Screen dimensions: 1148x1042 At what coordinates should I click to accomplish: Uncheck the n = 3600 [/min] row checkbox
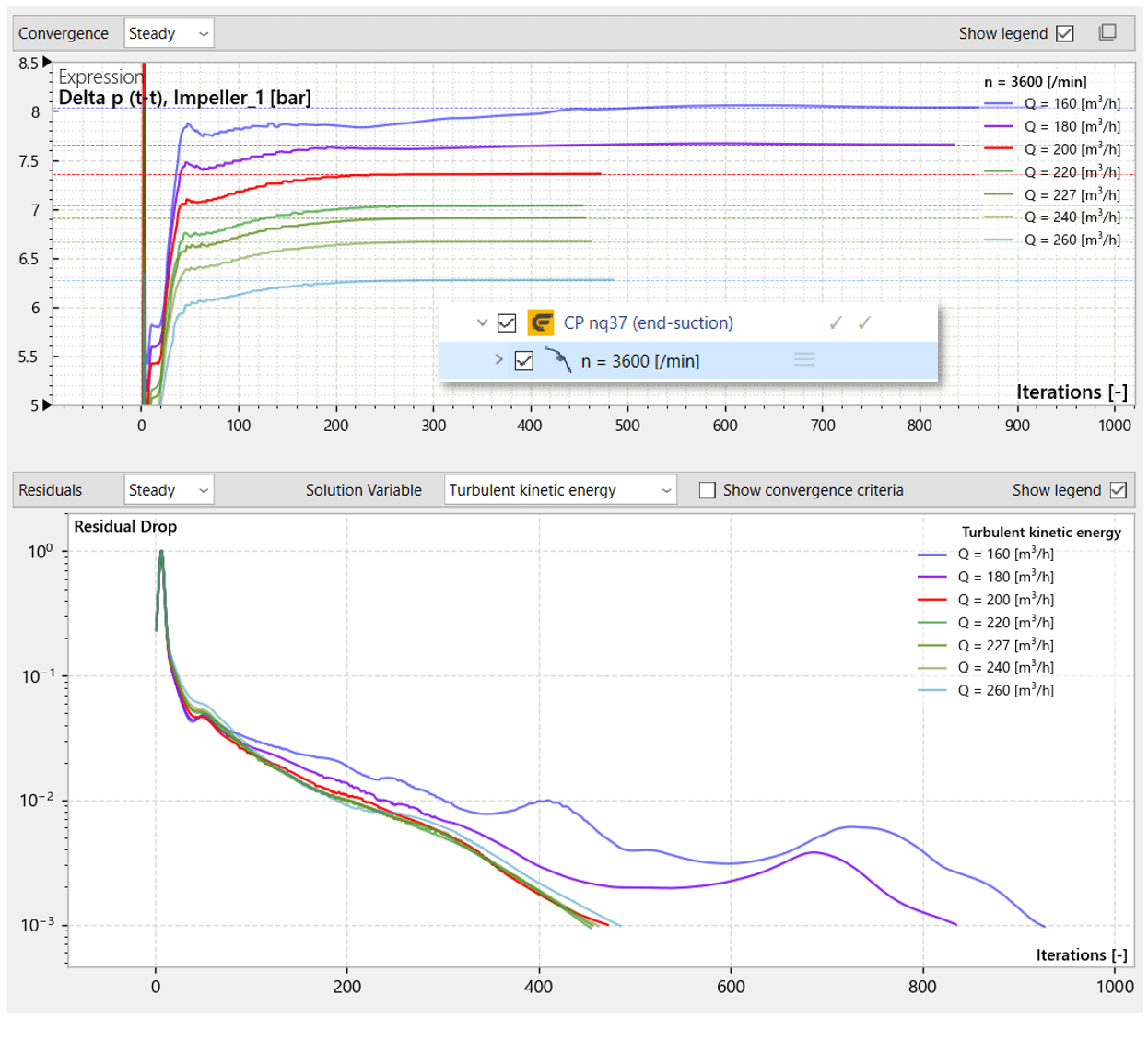[524, 360]
